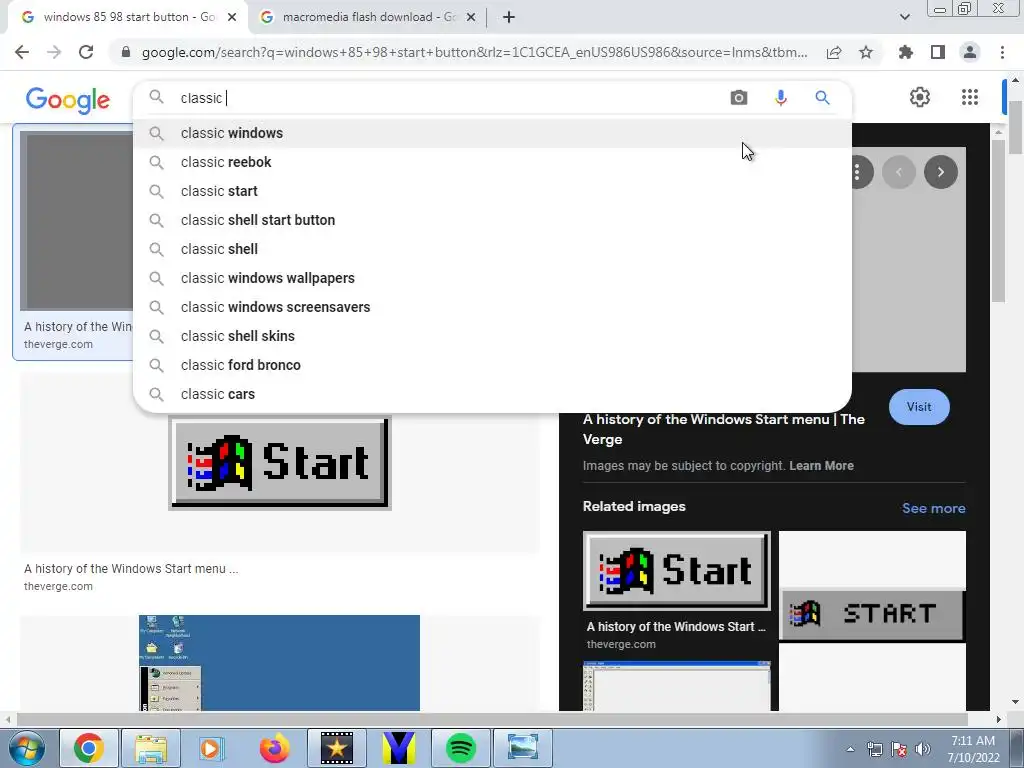Open image preview three-dot options
The image size is (1024, 768).
[857, 172]
